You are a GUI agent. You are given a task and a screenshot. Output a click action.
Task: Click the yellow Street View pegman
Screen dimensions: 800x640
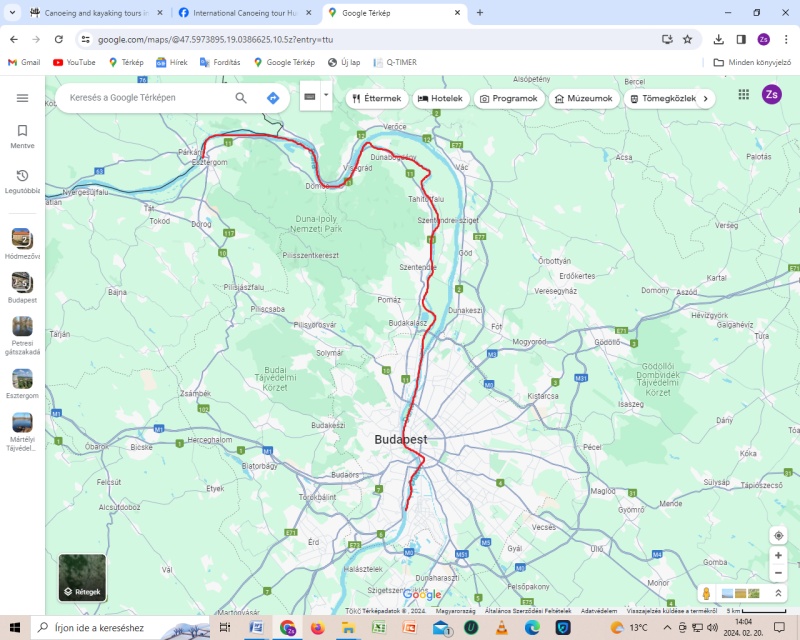click(x=707, y=593)
